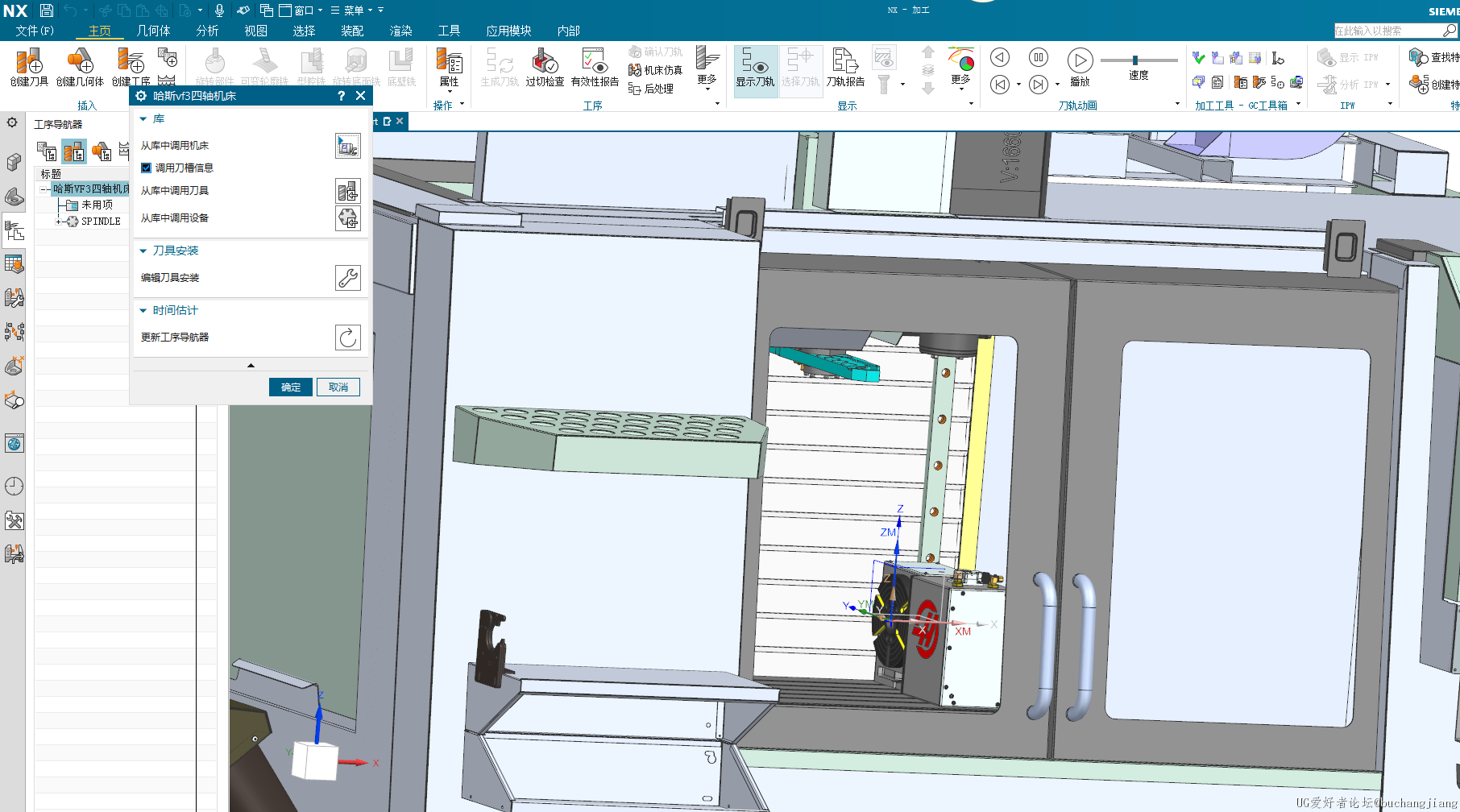Save the file with the disk icon
The height and width of the screenshot is (812, 1460).
pyautogui.click(x=47, y=10)
